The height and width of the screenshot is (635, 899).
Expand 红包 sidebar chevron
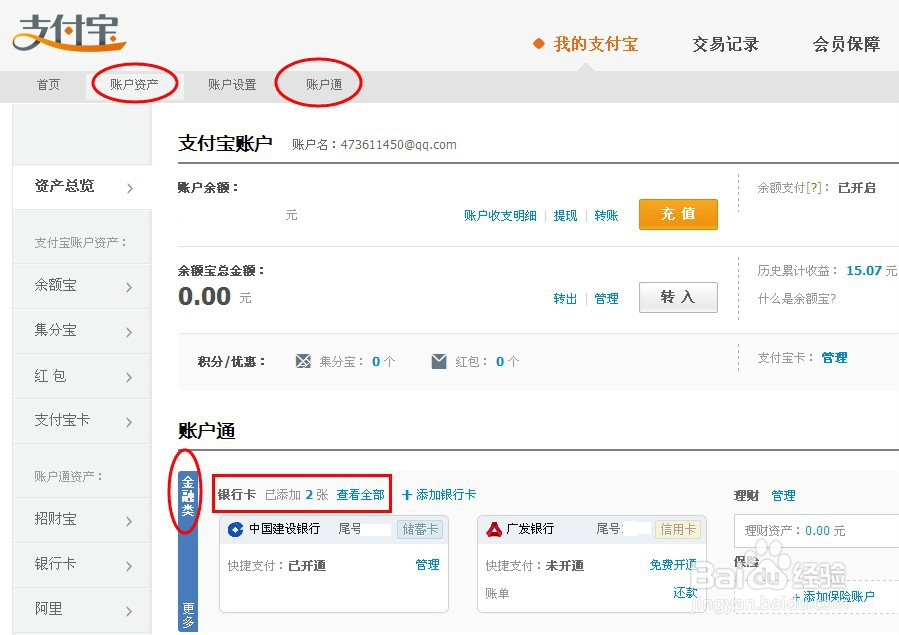click(130, 377)
